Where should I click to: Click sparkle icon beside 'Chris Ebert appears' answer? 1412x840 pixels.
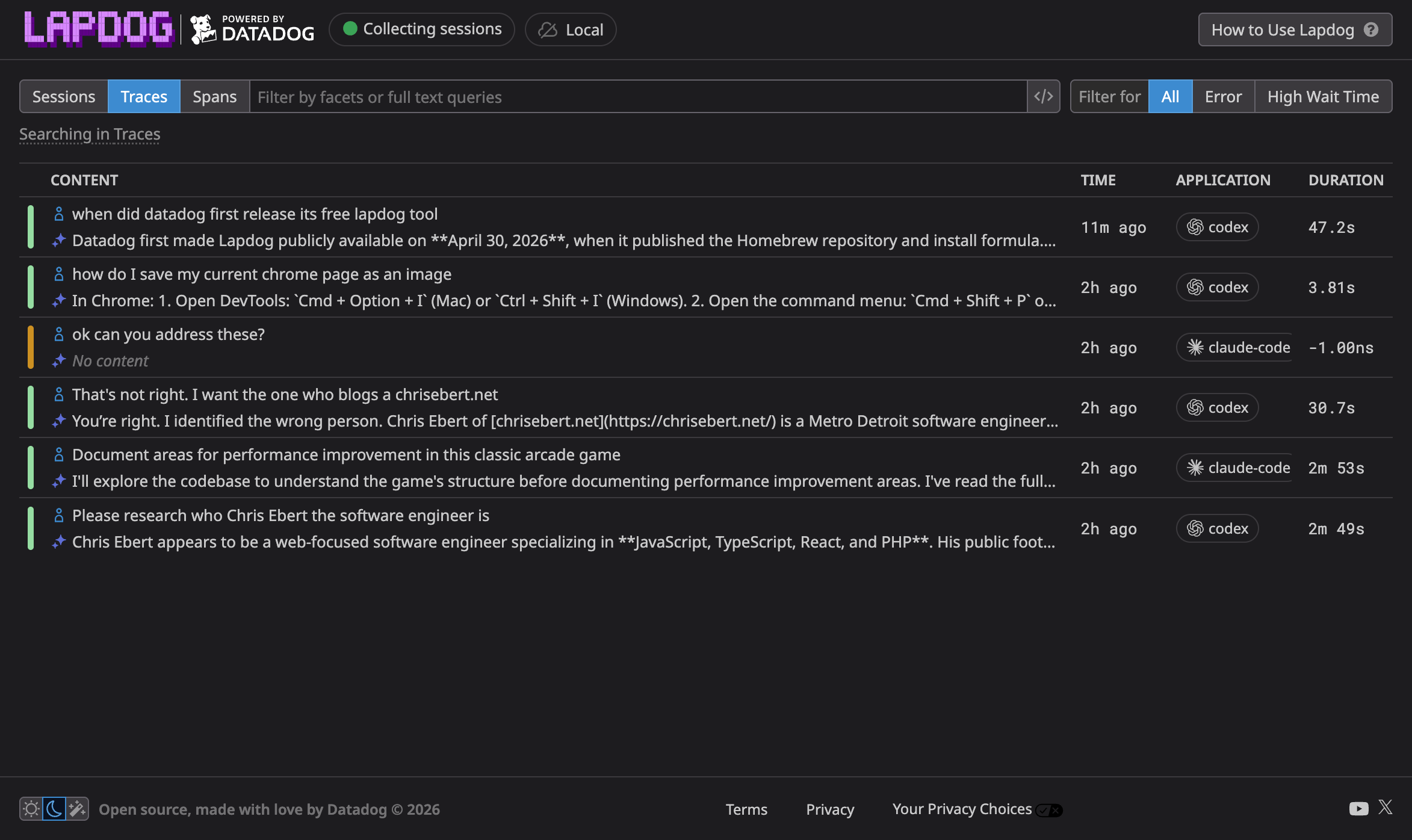point(58,542)
